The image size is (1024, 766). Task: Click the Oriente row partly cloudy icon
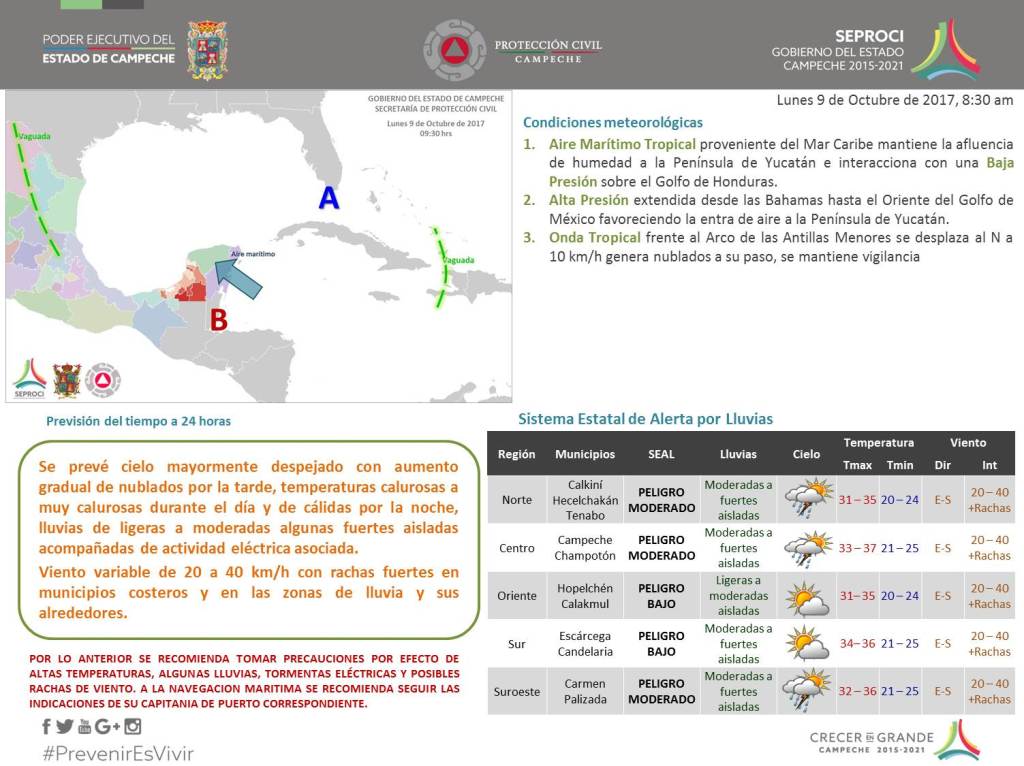[x=807, y=598]
